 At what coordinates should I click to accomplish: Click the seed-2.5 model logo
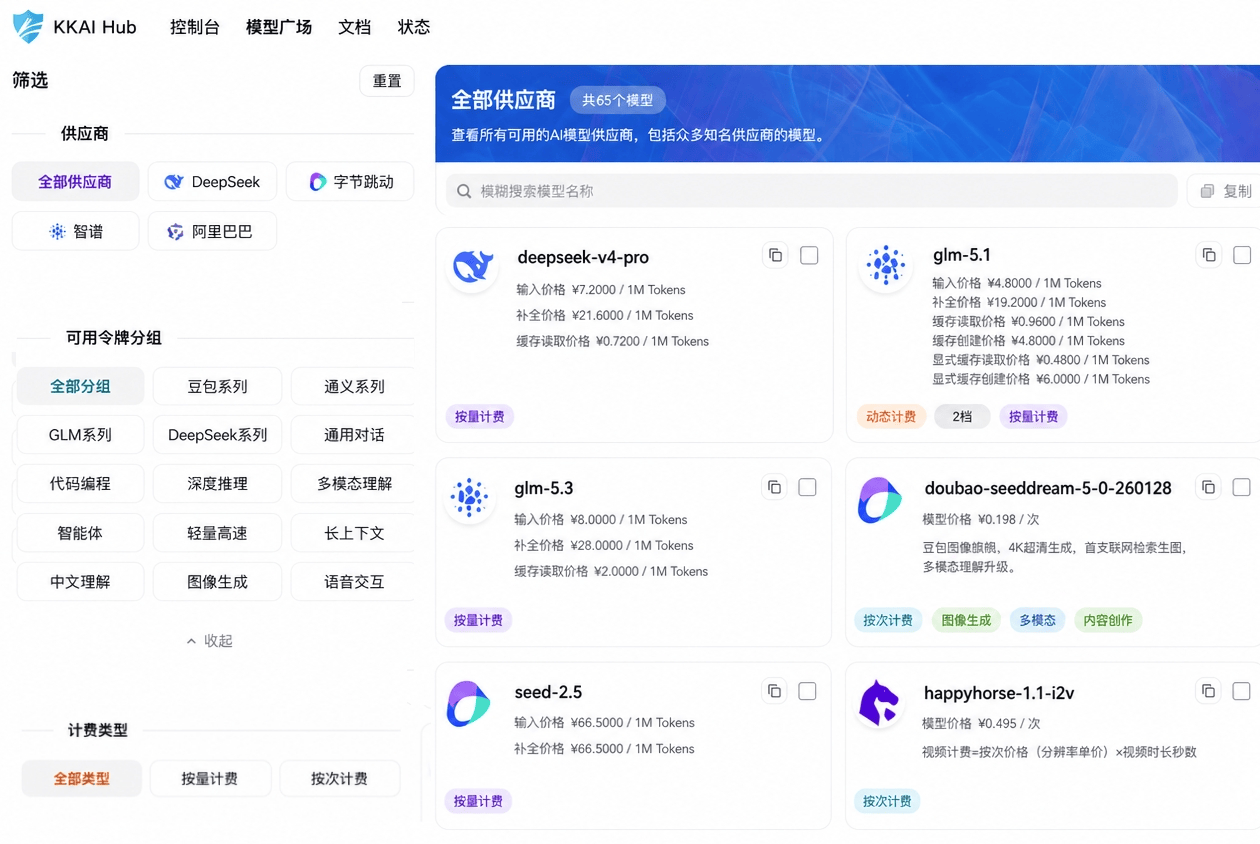469,703
